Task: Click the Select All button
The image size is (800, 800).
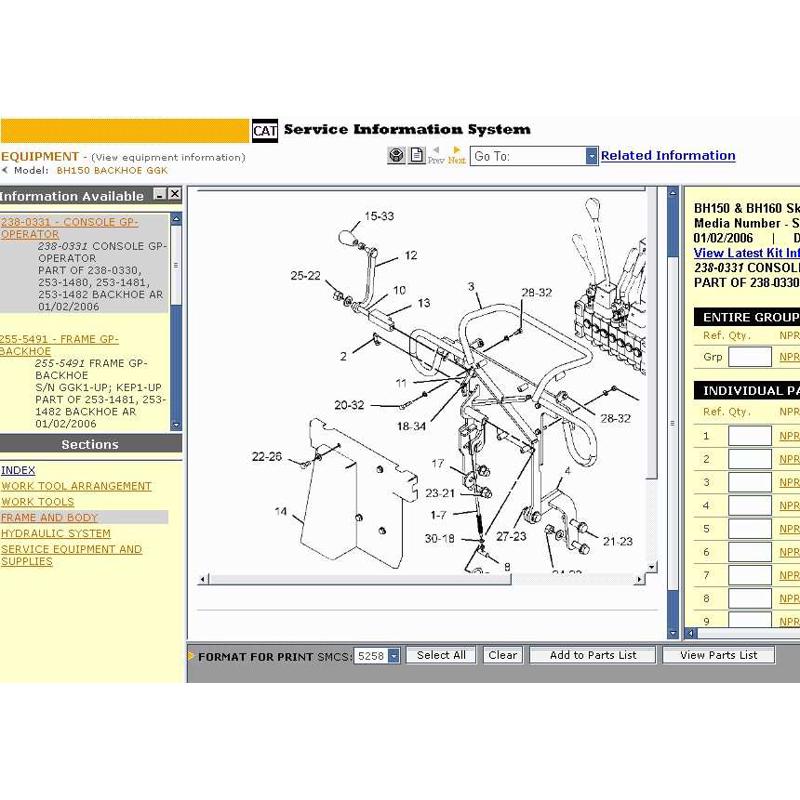Action: (x=441, y=655)
